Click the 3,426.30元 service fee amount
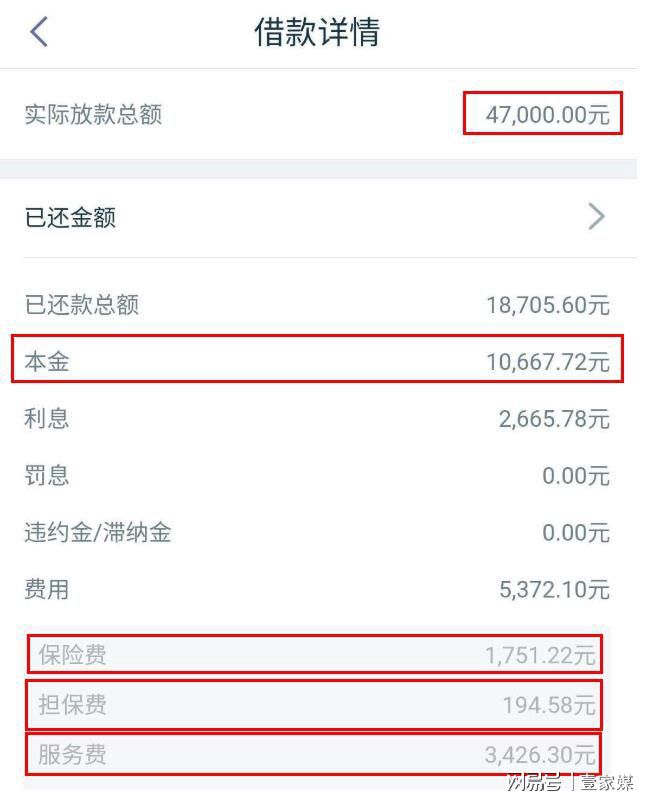This screenshot has height=802, width=652. [x=540, y=755]
